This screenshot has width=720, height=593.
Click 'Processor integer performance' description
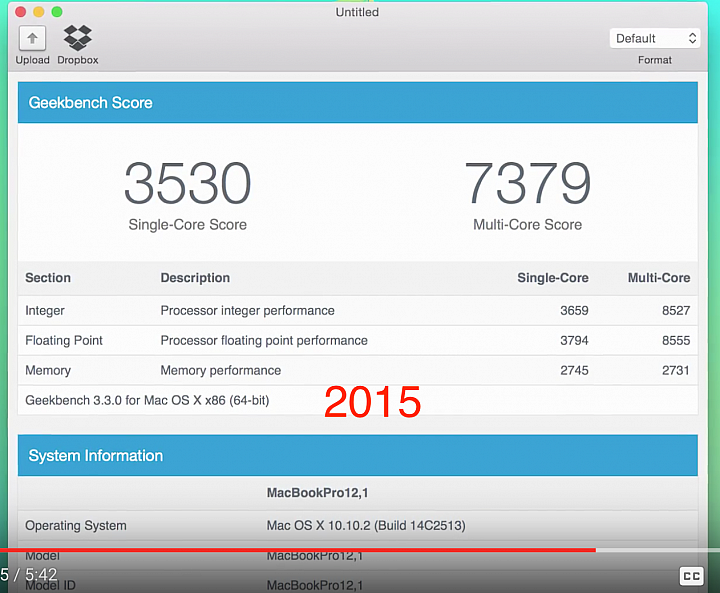(x=248, y=311)
